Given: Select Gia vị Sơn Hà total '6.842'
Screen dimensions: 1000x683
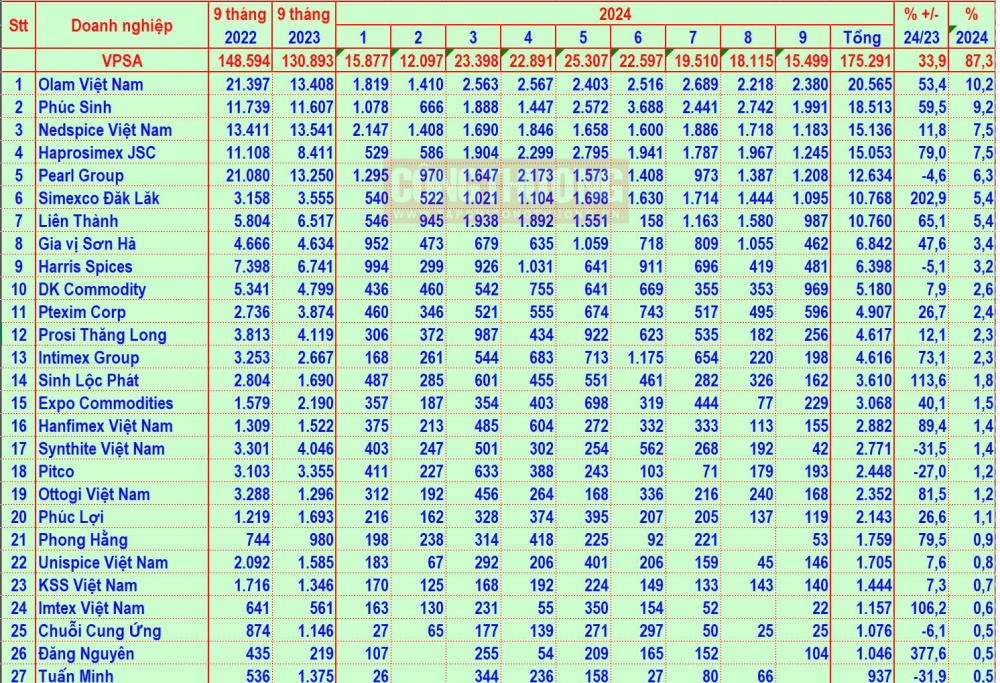Looking at the screenshot, I should 874,244.
